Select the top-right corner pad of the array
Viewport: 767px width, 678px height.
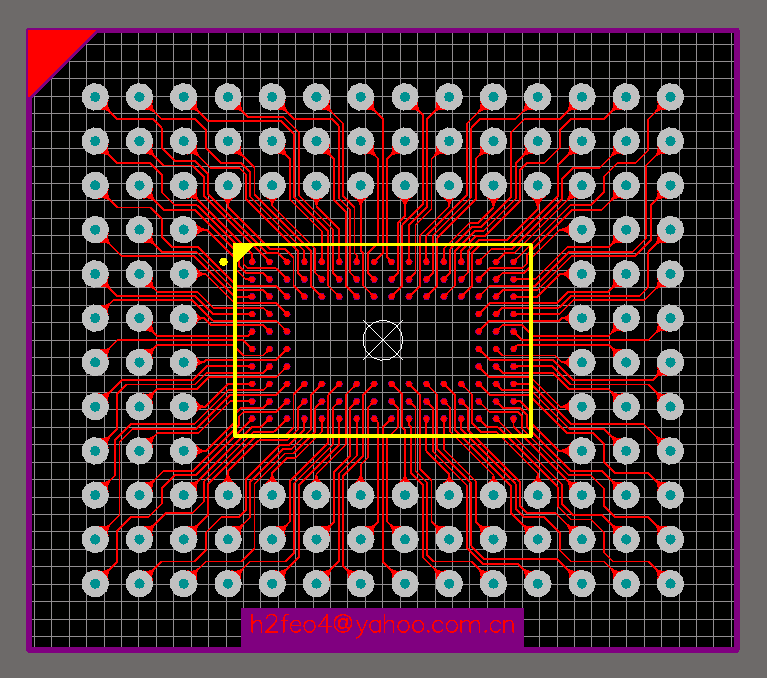pos(670,97)
